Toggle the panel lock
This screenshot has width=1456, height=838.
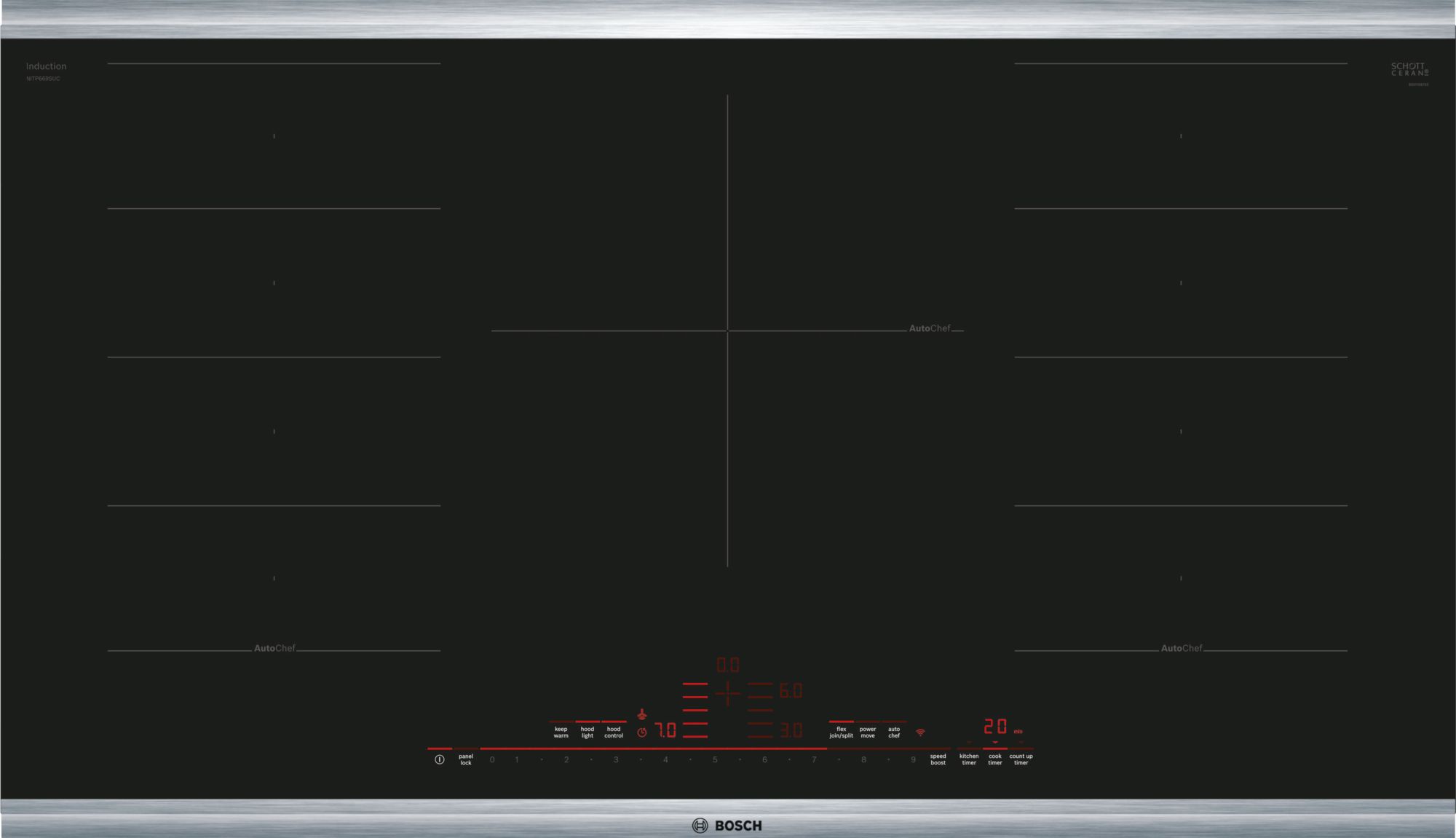(x=466, y=759)
